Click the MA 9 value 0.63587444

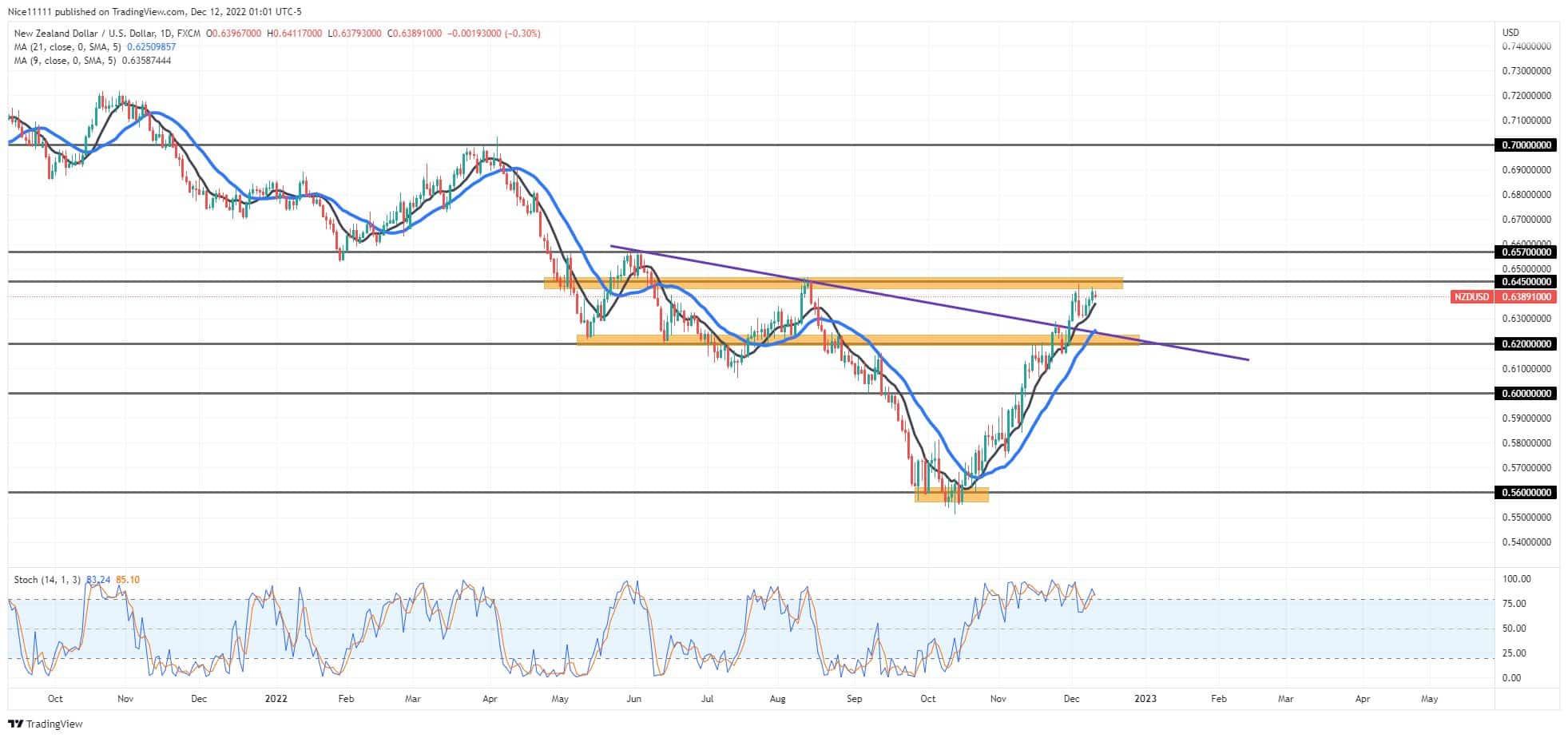click(146, 61)
